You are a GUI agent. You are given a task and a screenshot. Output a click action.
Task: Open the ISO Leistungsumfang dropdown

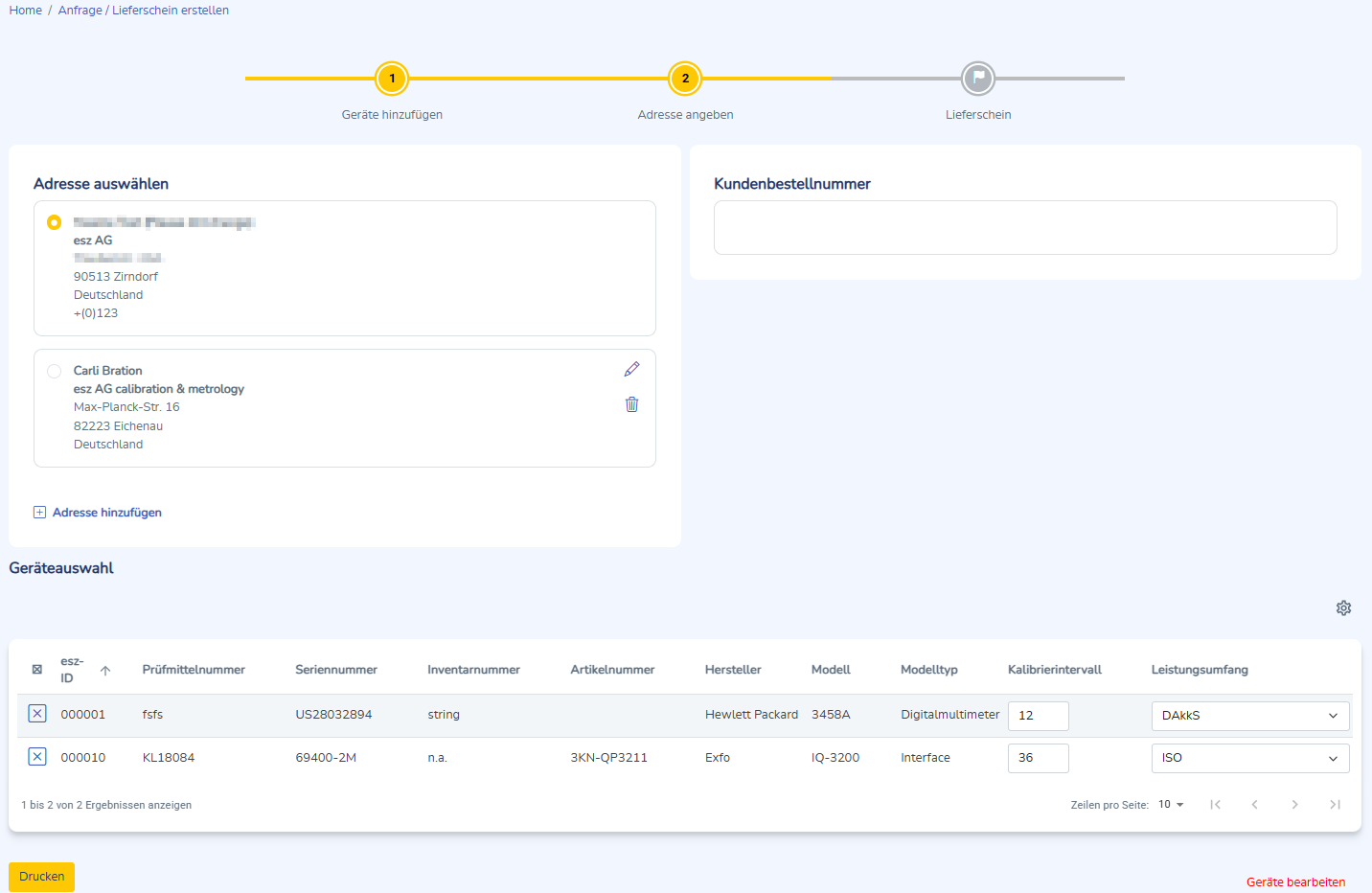point(1249,758)
